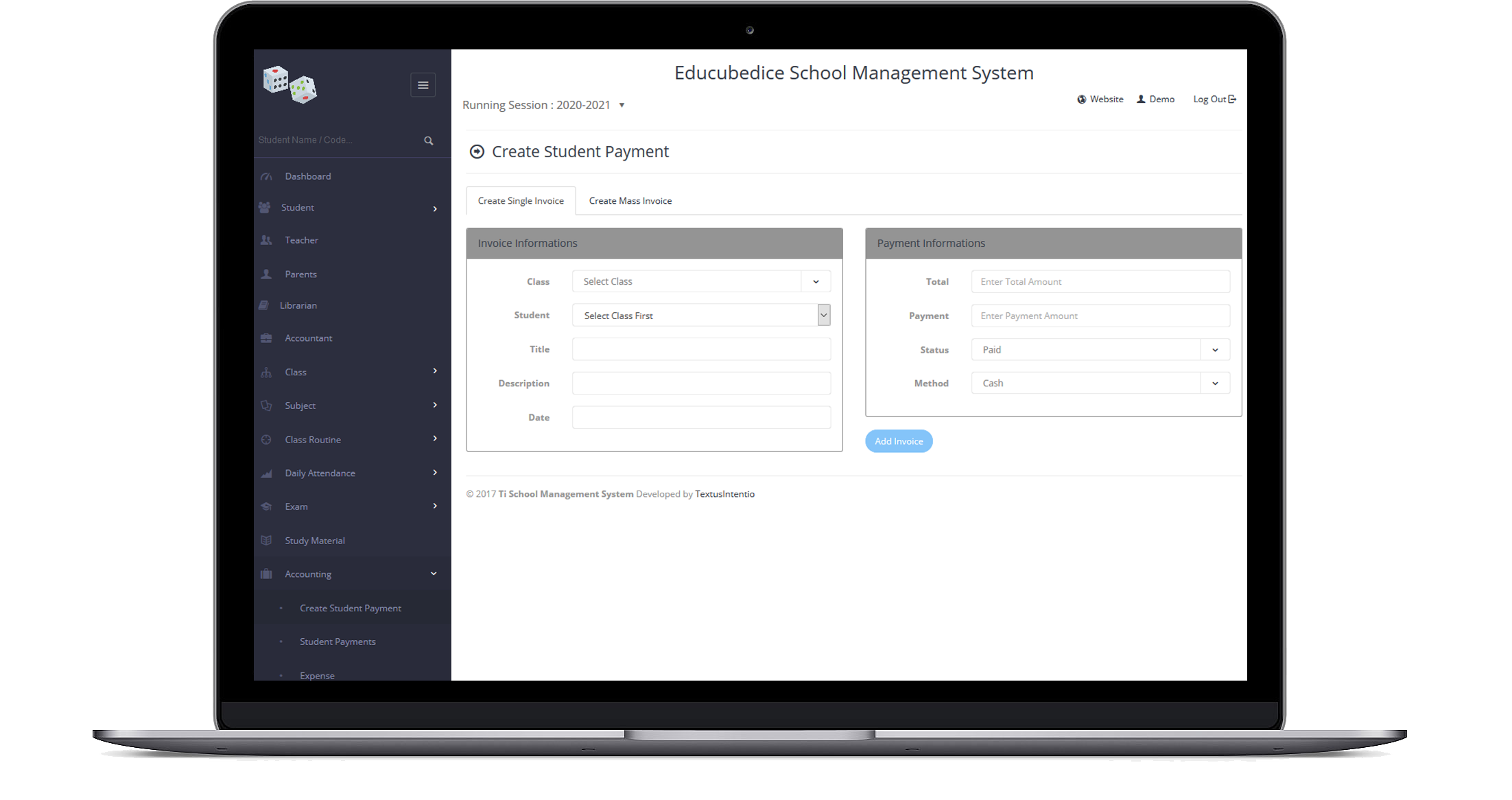
Task: Click the circled arrow icon beside page title
Action: point(477,152)
